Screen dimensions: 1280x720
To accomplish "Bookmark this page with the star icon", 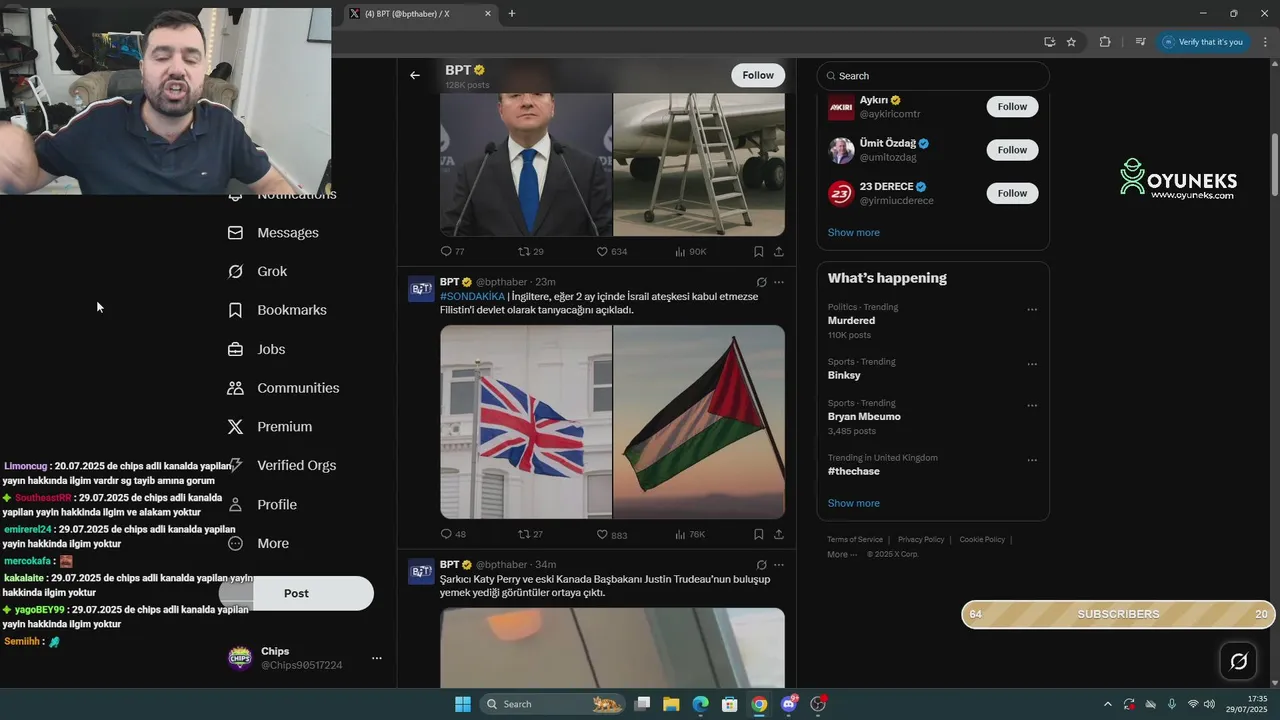I will pos(1071,42).
